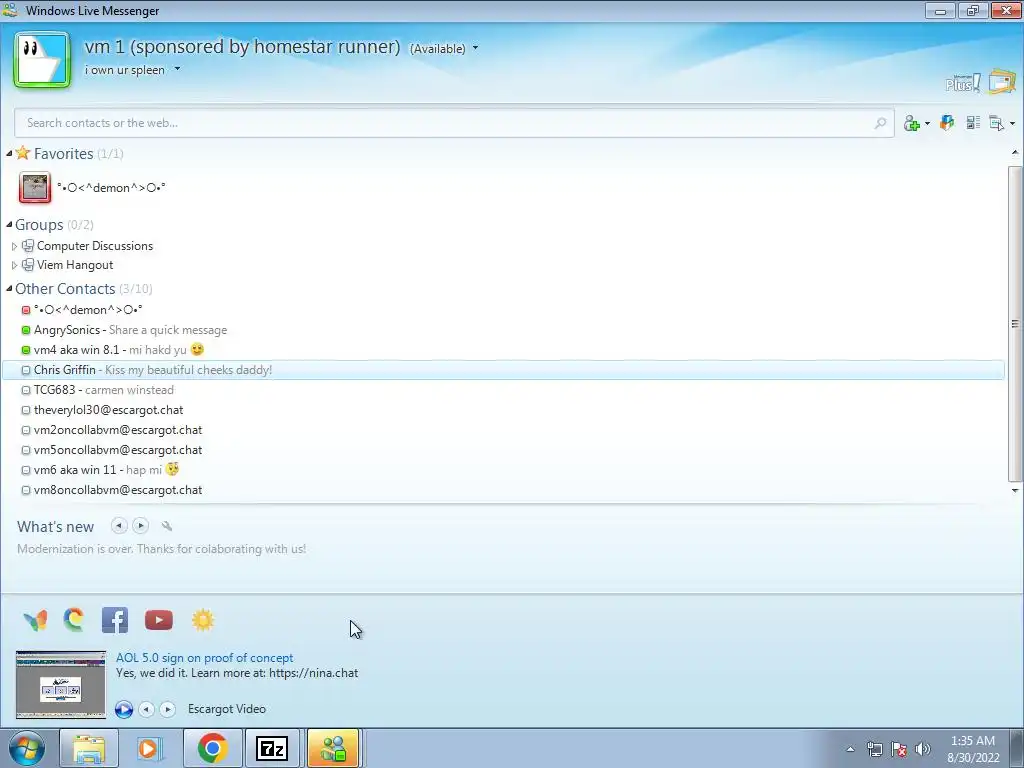
Task: Open personal message dropdown arrow
Action: pyautogui.click(x=177, y=69)
